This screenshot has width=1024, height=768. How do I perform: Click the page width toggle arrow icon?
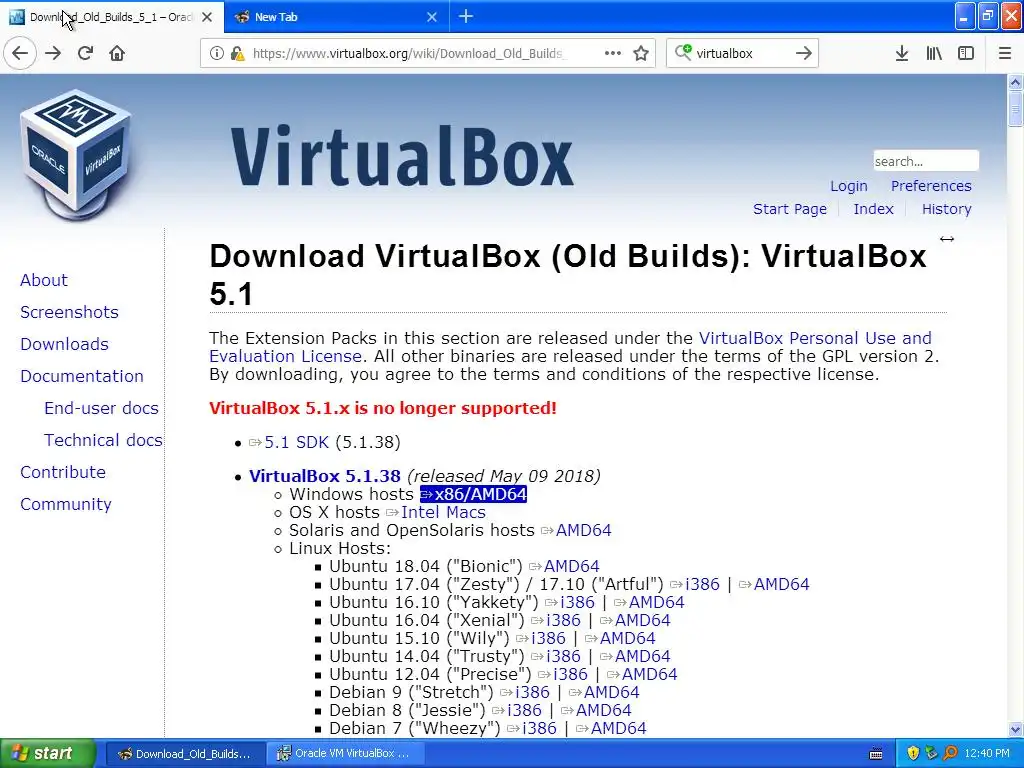pos(947,239)
